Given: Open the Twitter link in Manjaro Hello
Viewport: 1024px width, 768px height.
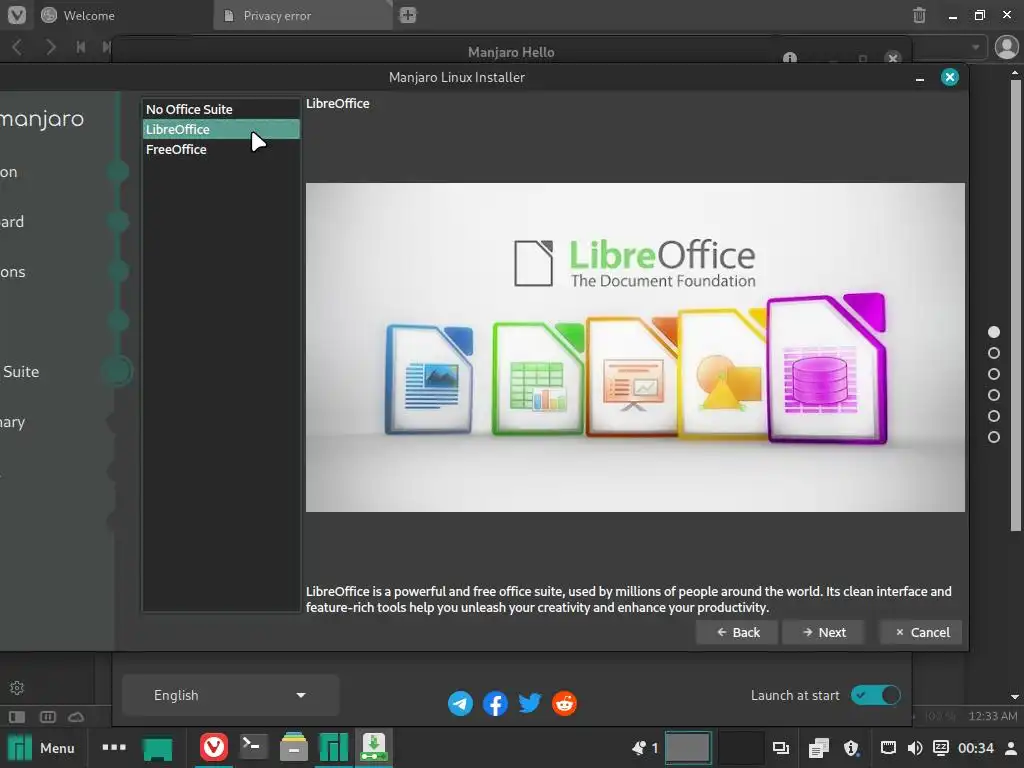Looking at the screenshot, I should click(530, 703).
